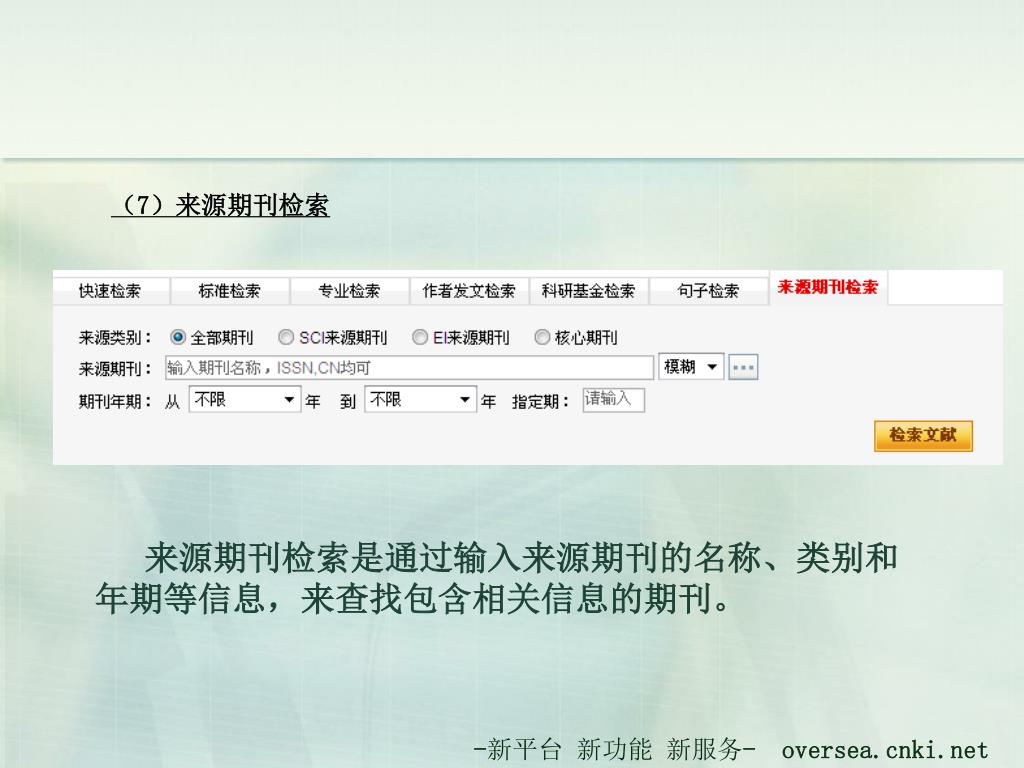Click the oversea.cnki.net footer text

(x=885, y=750)
